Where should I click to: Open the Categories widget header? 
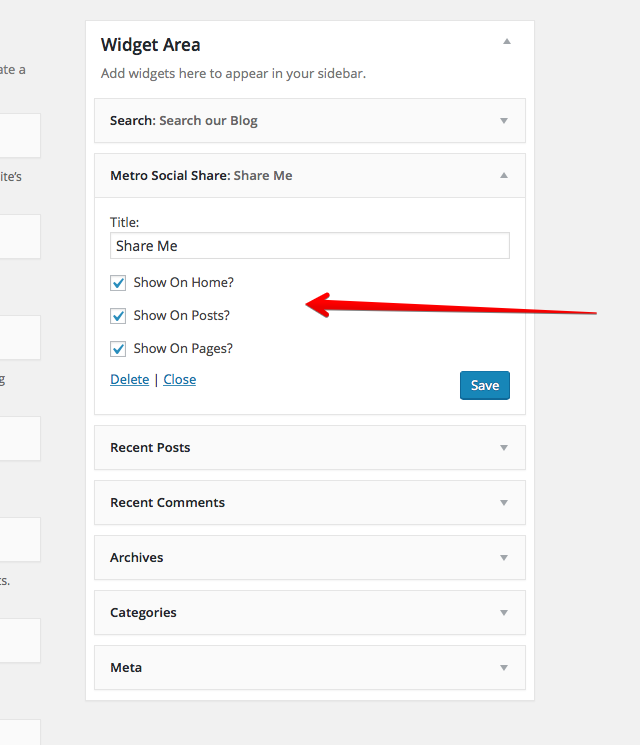pyautogui.click(x=310, y=612)
